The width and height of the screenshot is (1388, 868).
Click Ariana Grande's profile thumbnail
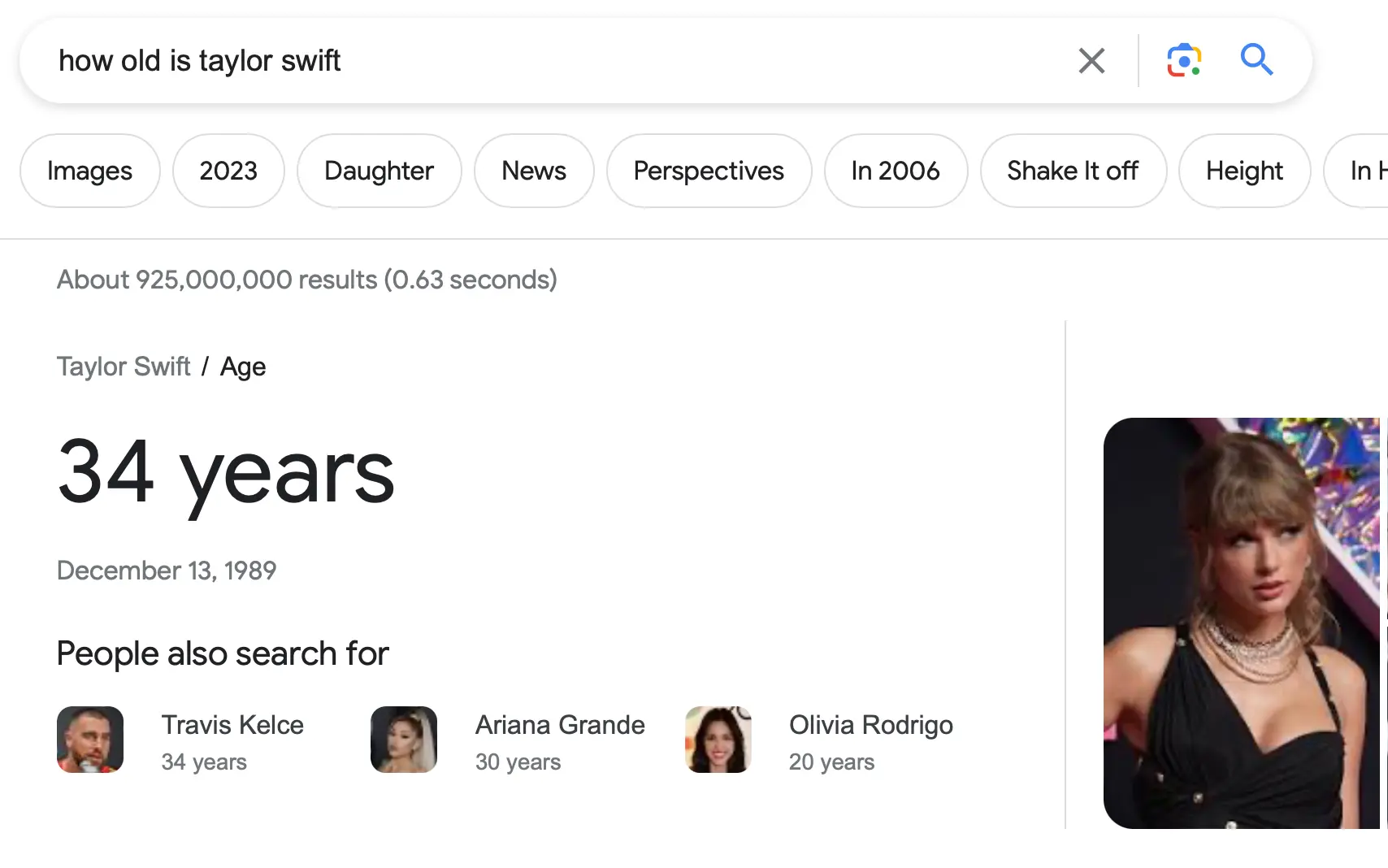[404, 740]
